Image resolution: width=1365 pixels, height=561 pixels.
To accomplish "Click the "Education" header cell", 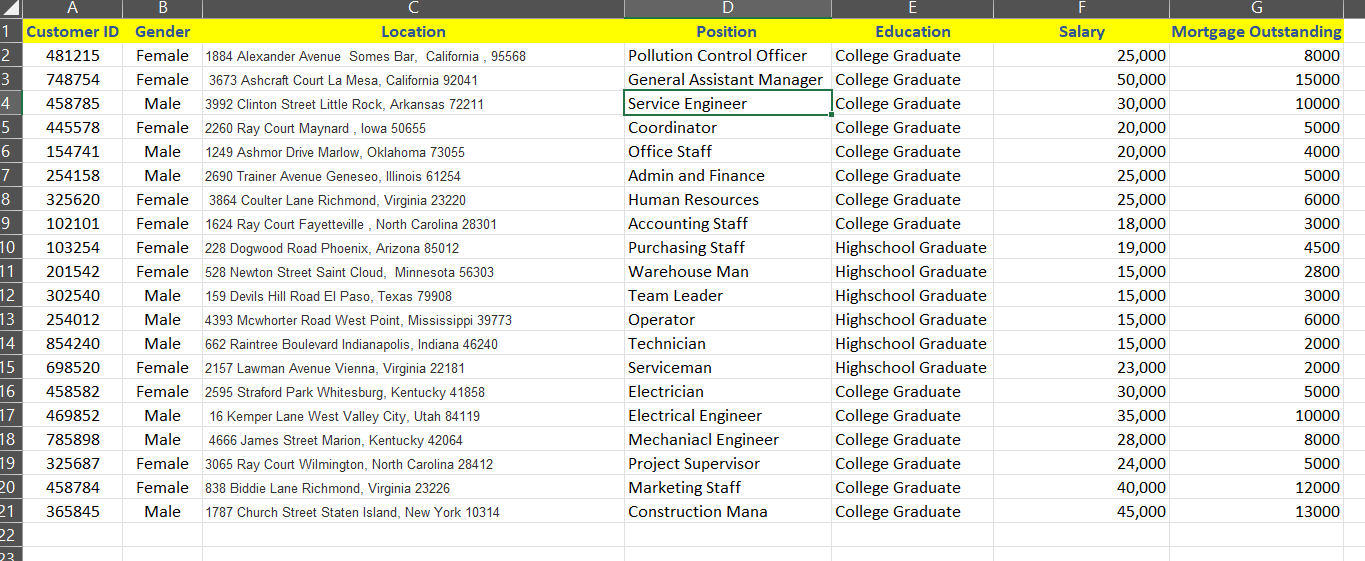I will [x=912, y=32].
